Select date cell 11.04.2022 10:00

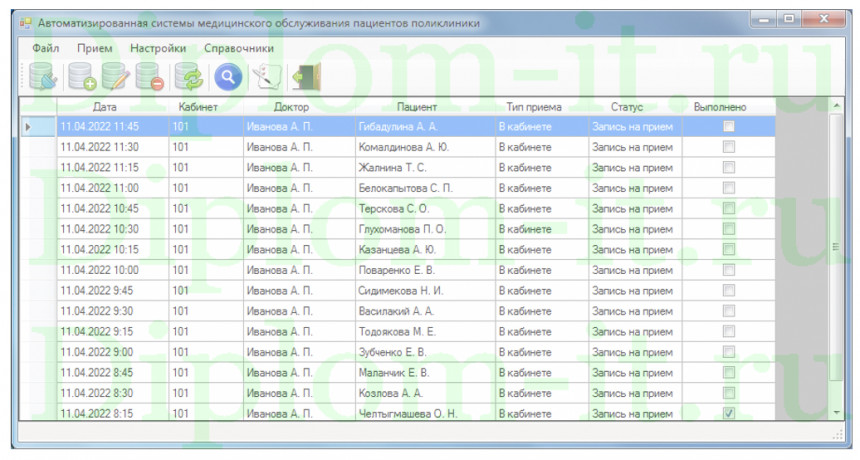(x=112, y=270)
